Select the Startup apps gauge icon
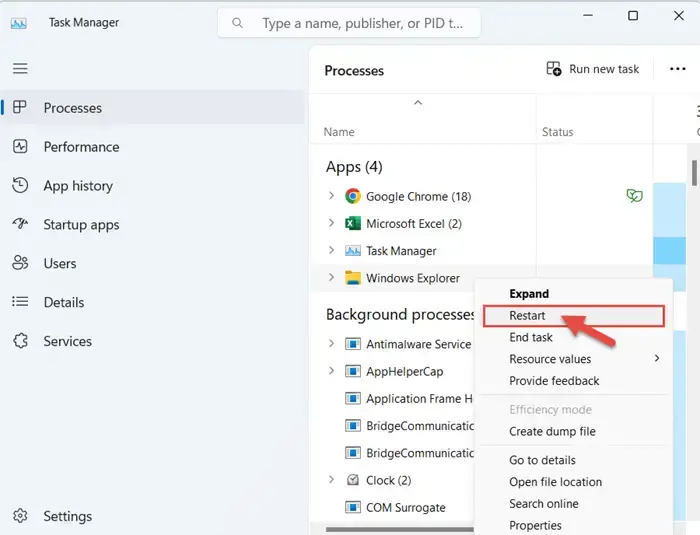This screenshot has width=700, height=535. coord(20,223)
